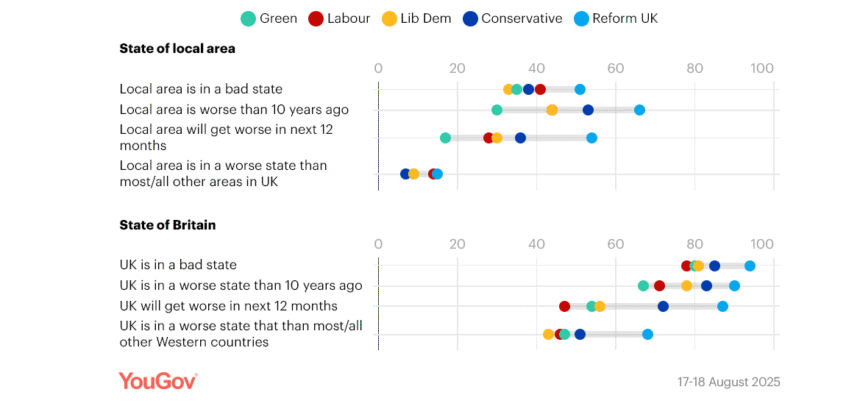Toggle the Labour series via legend label

pyautogui.click(x=349, y=19)
